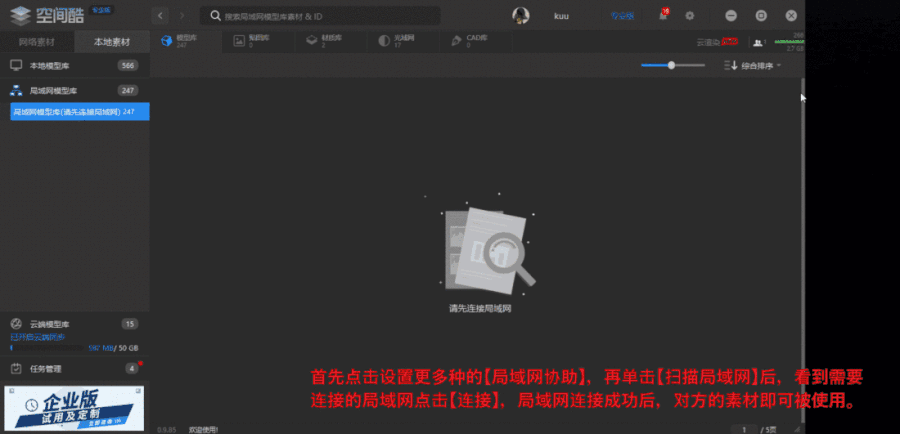Open the 材质库 tab
The image size is (900, 434).
(331, 41)
